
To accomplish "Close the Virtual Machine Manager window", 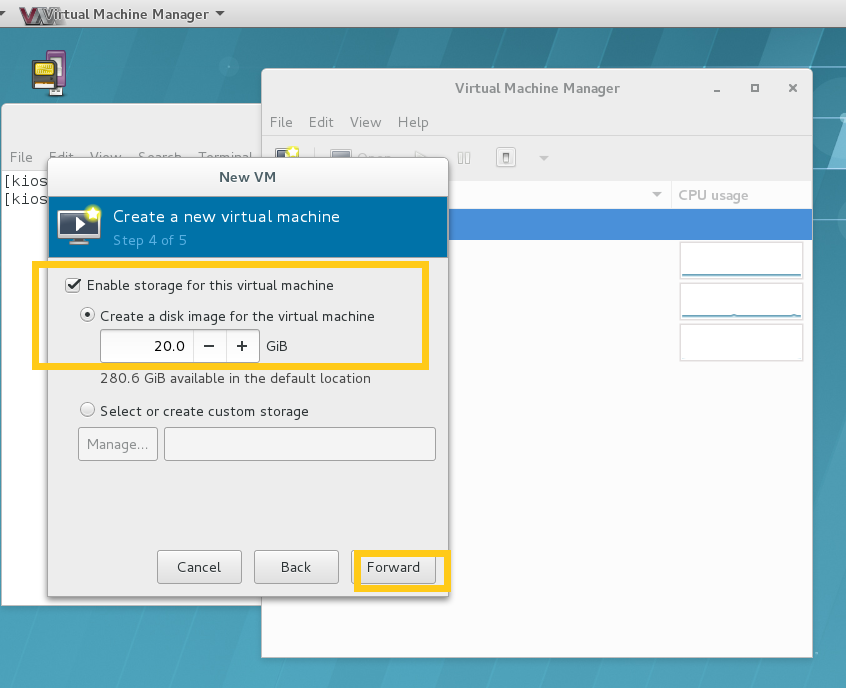I will 793,88.
